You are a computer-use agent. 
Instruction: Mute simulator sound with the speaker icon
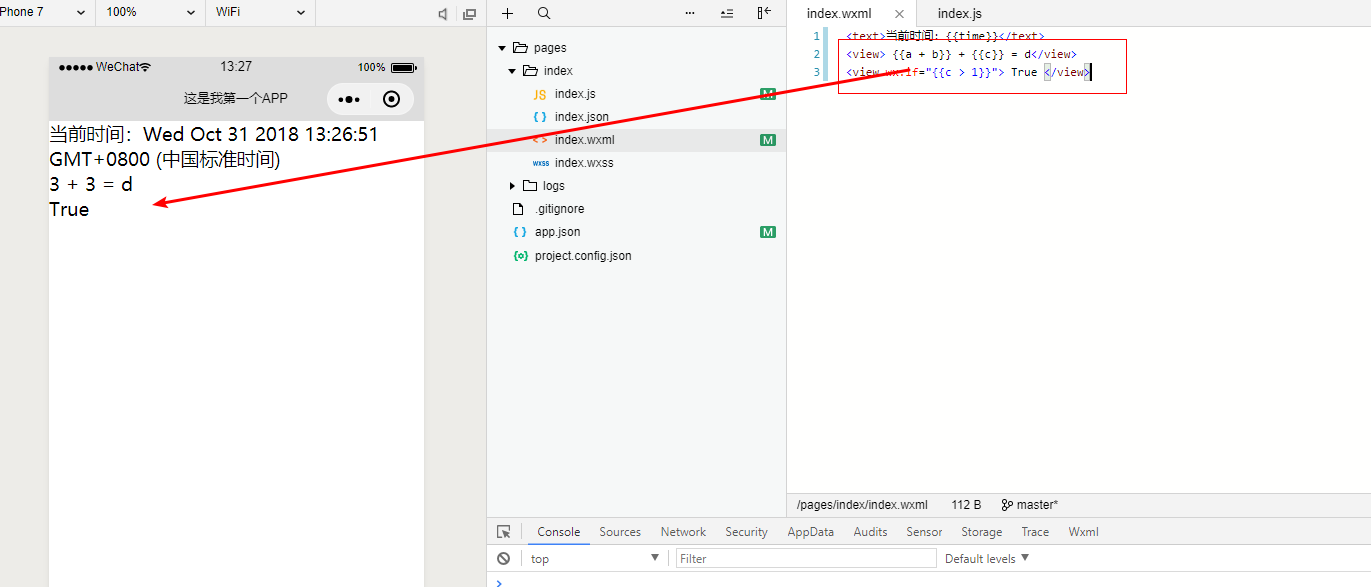point(443,14)
